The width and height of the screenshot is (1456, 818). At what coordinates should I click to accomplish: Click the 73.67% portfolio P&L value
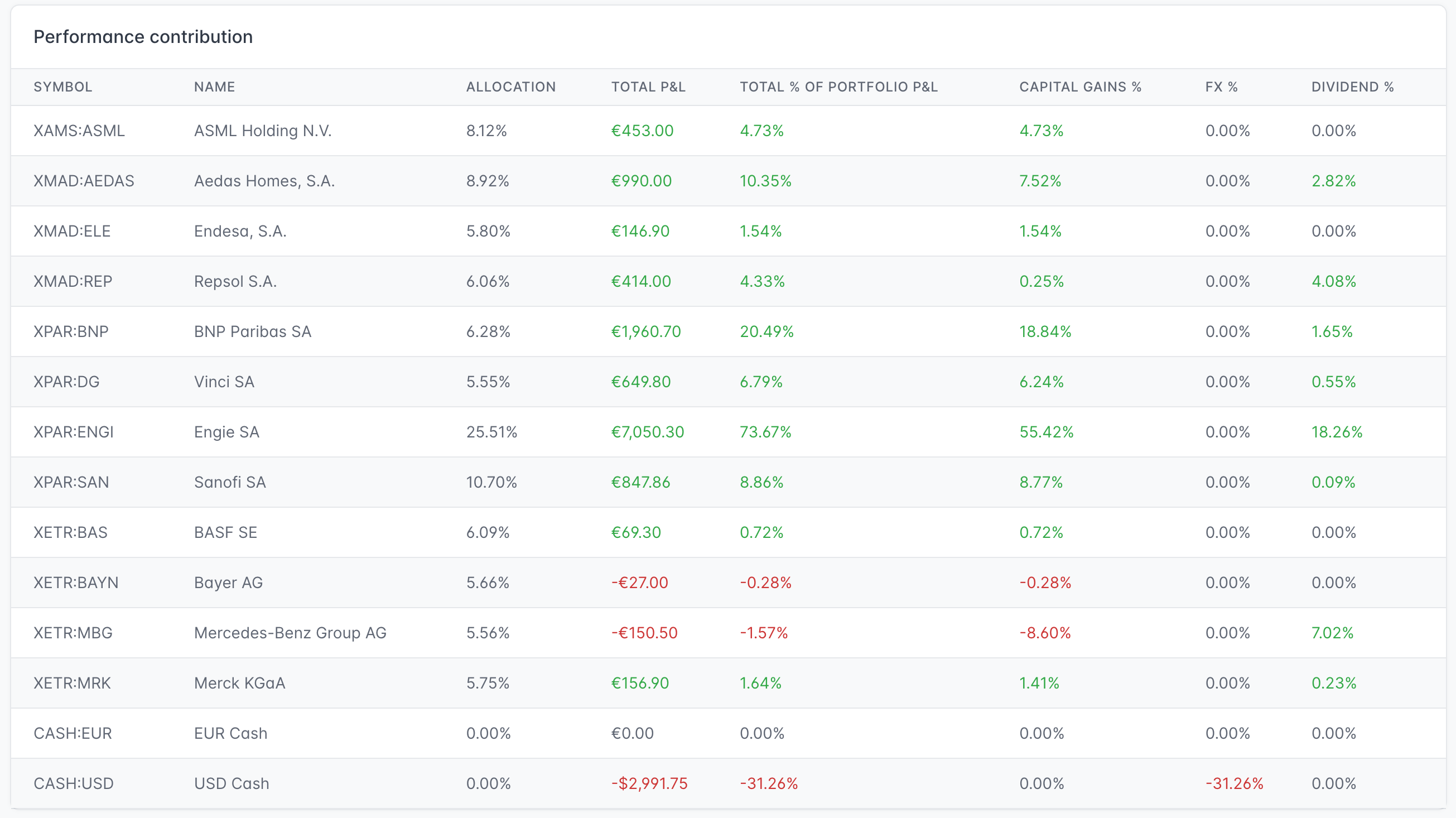tap(766, 432)
